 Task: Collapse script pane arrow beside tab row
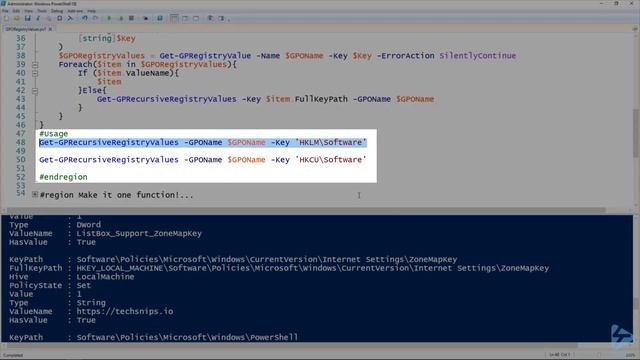[x=635, y=29]
